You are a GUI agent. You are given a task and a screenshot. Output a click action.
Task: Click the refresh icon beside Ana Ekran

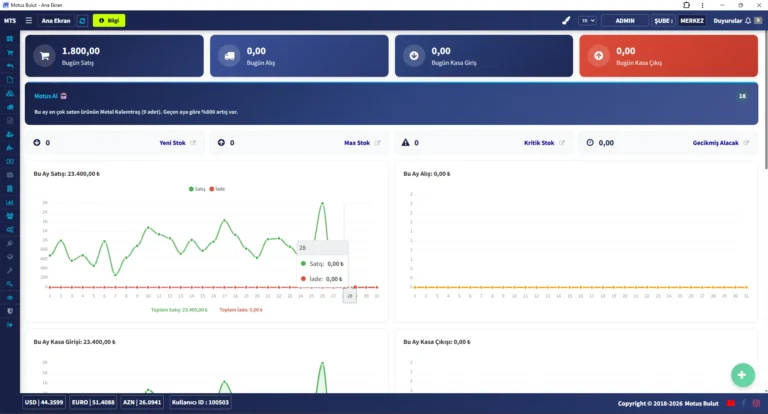click(82, 21)
